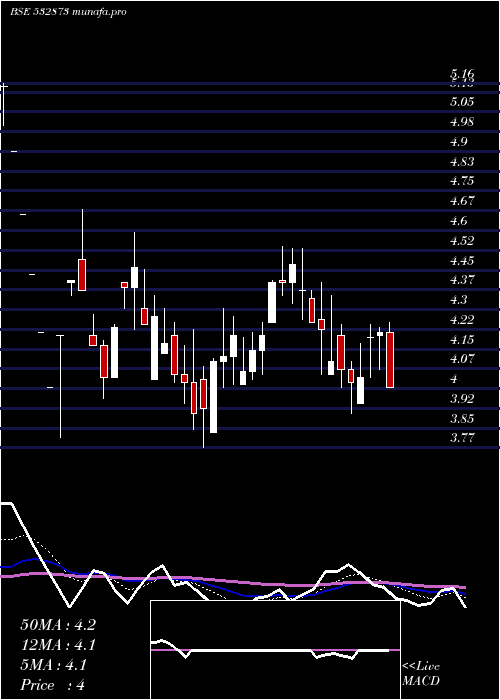Screen dimensions: 500x700
Task: Click the 5.05 price axis label
Action: pos(462,102)
